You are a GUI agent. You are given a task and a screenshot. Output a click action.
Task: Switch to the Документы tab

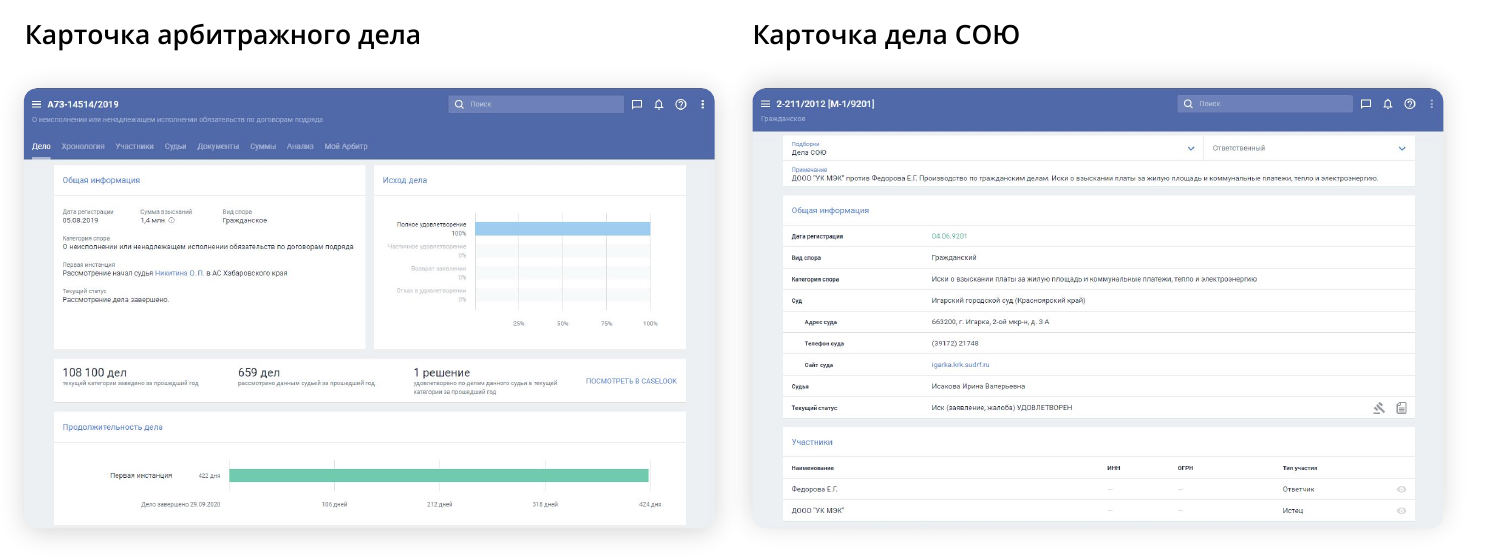218,146
